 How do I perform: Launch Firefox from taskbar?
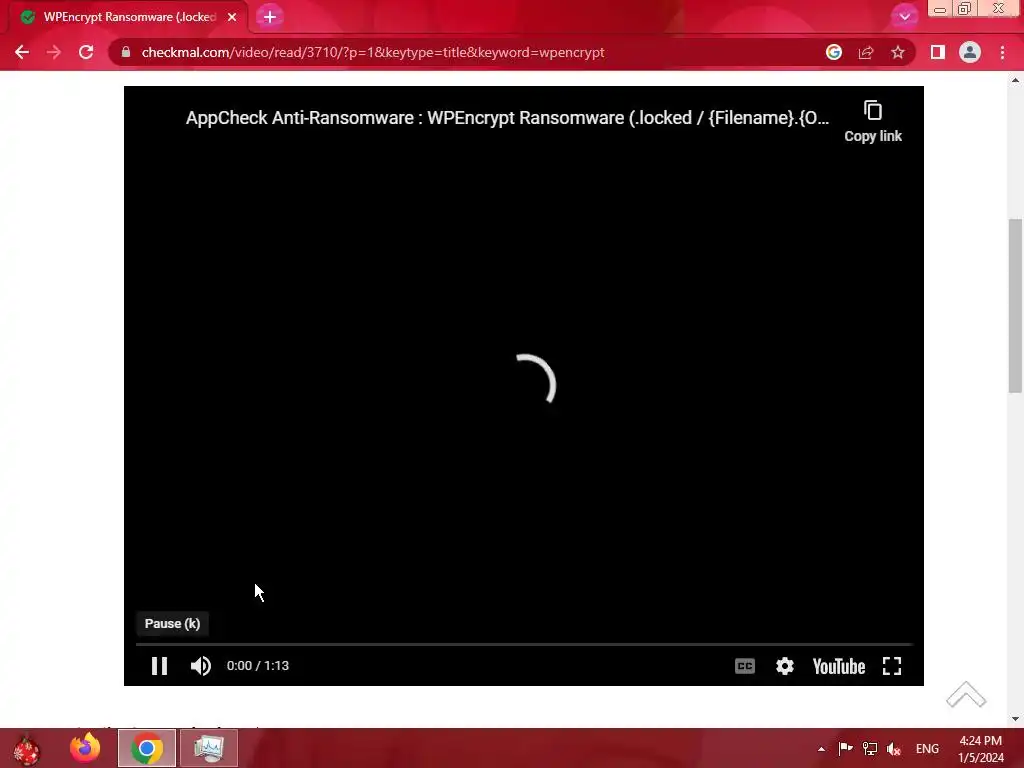(85, 748)
